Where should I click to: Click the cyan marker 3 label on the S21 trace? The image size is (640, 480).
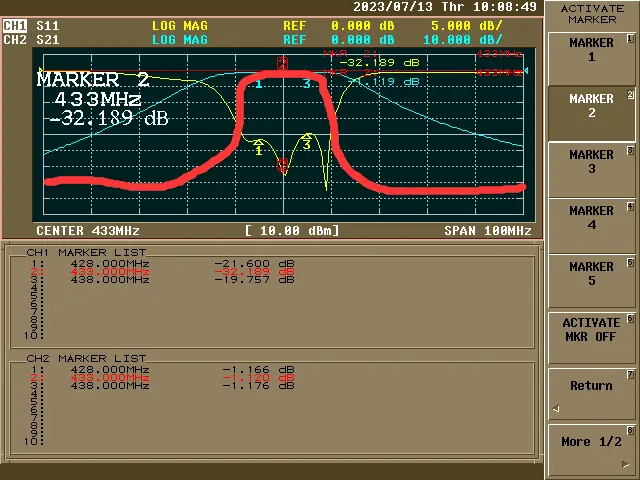307,83
